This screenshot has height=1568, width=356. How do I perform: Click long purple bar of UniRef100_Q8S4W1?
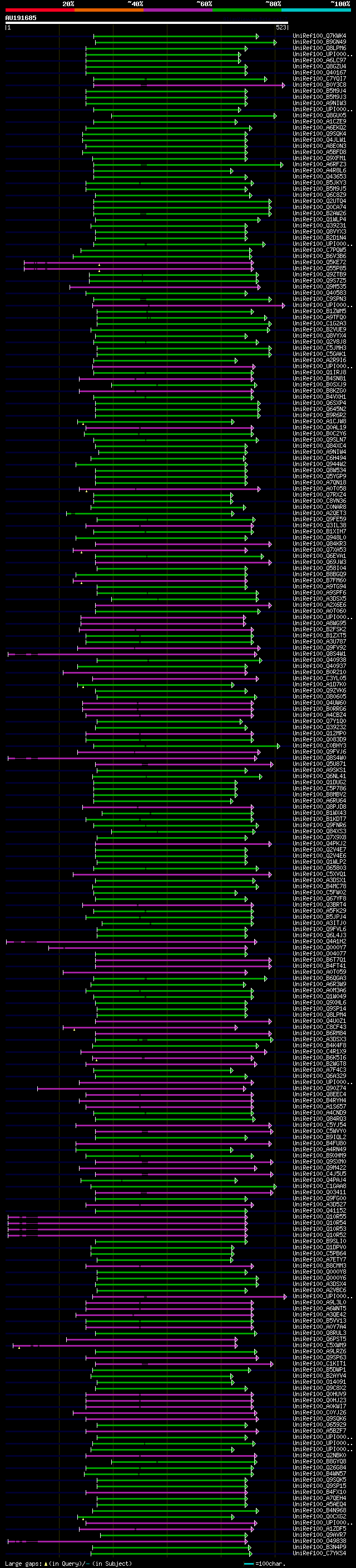132,654
